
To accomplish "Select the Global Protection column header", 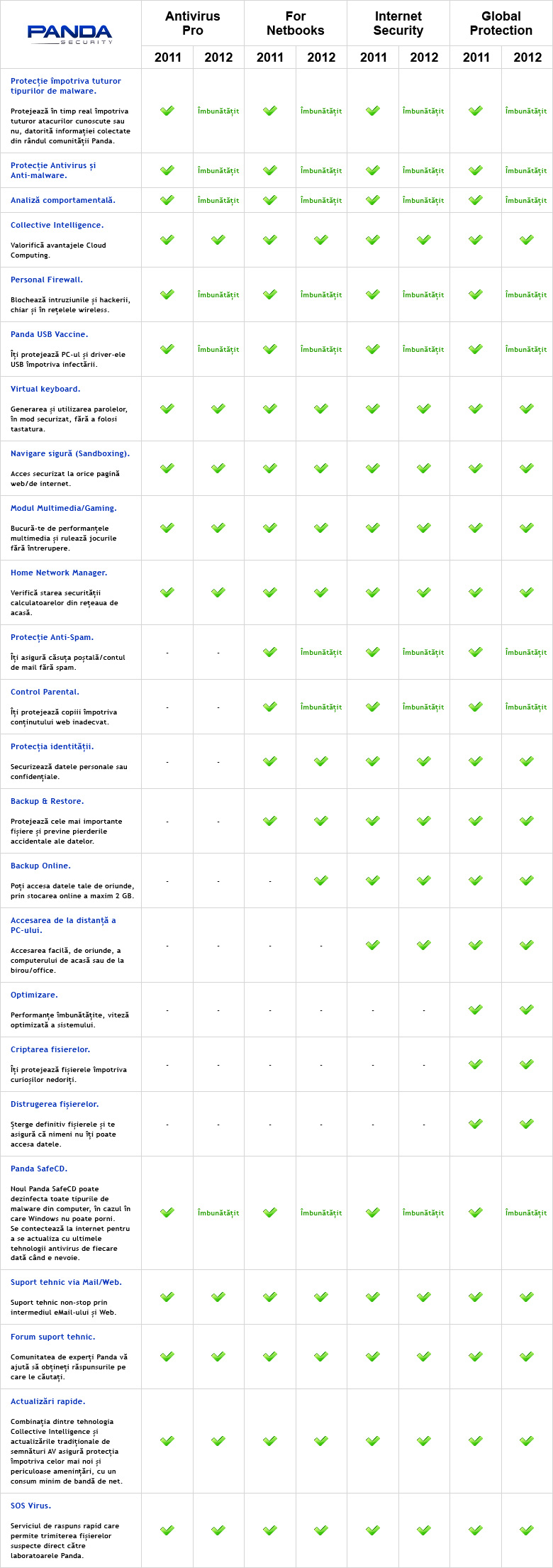I will 501,23.
